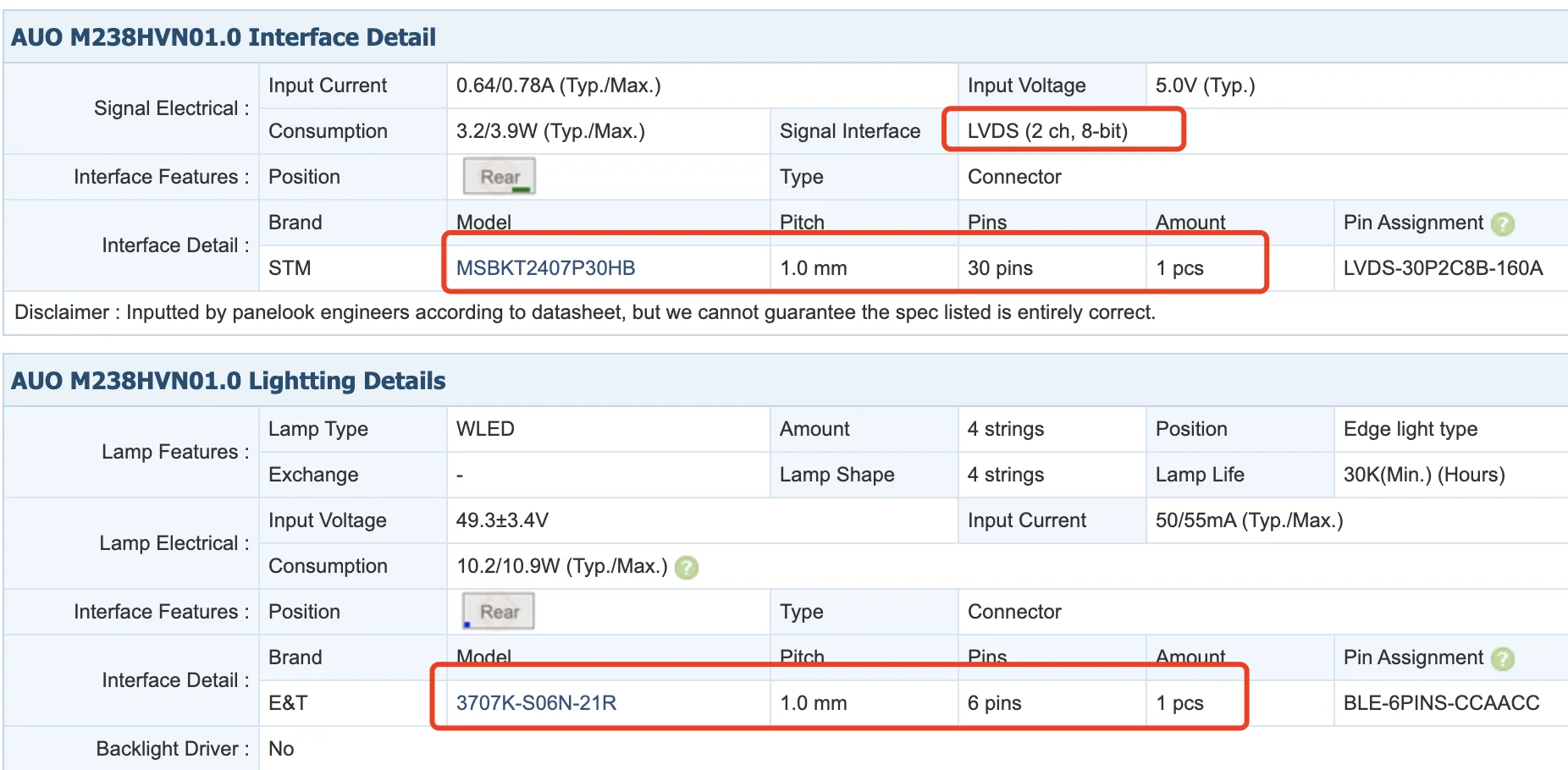The height and width of the screenshot is (770, 1568).
Task: Select the LVDS-30P2C8B-160A pin assignment
Action: [1443, 268]
